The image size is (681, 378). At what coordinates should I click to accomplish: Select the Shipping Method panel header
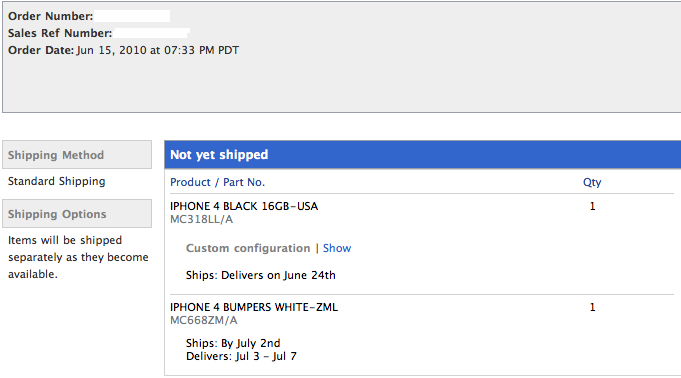pyautogui.click(x=77, y=155)
